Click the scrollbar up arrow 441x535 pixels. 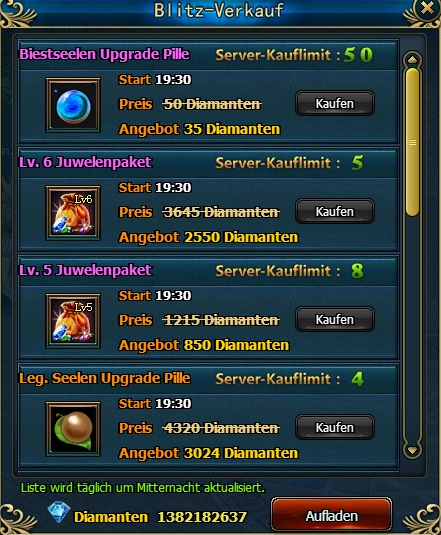[412, 60]
